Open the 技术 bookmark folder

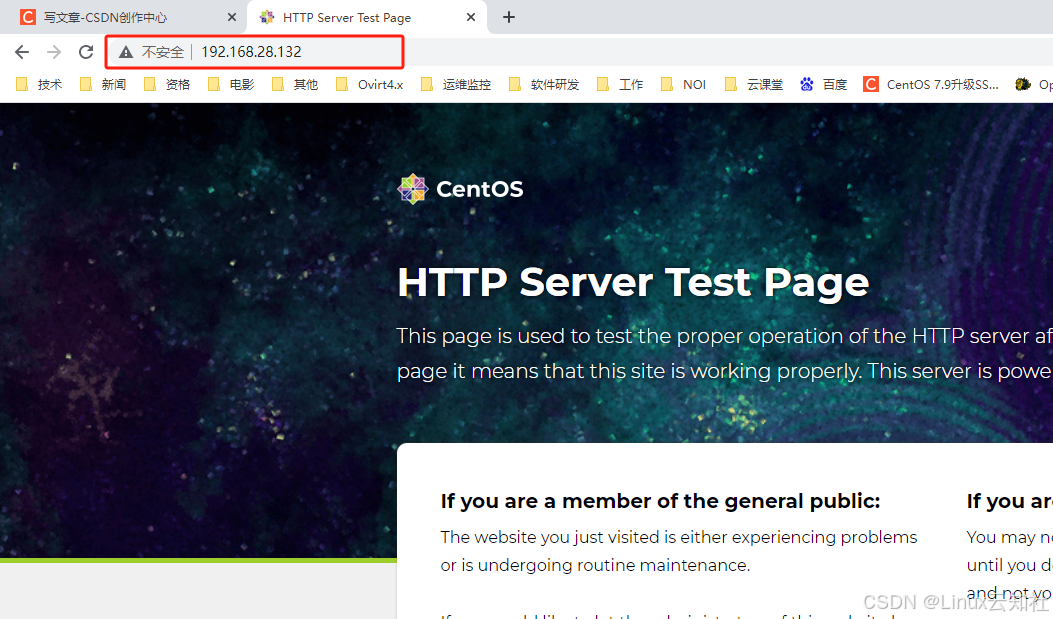39,85
